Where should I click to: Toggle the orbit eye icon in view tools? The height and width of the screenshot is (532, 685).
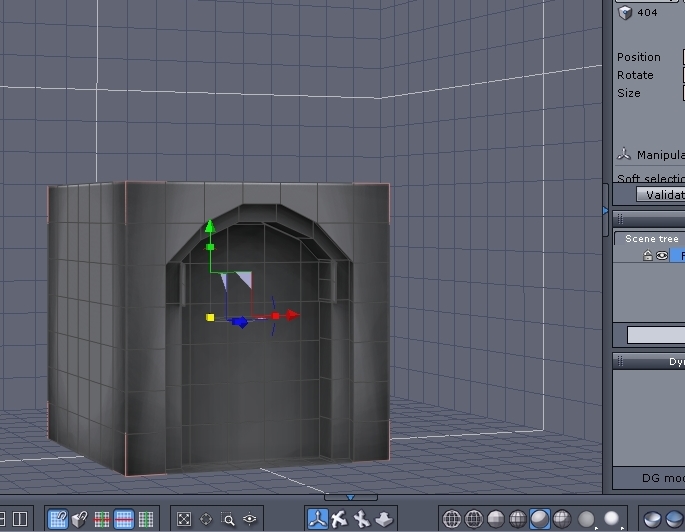(x=250, y=519)
